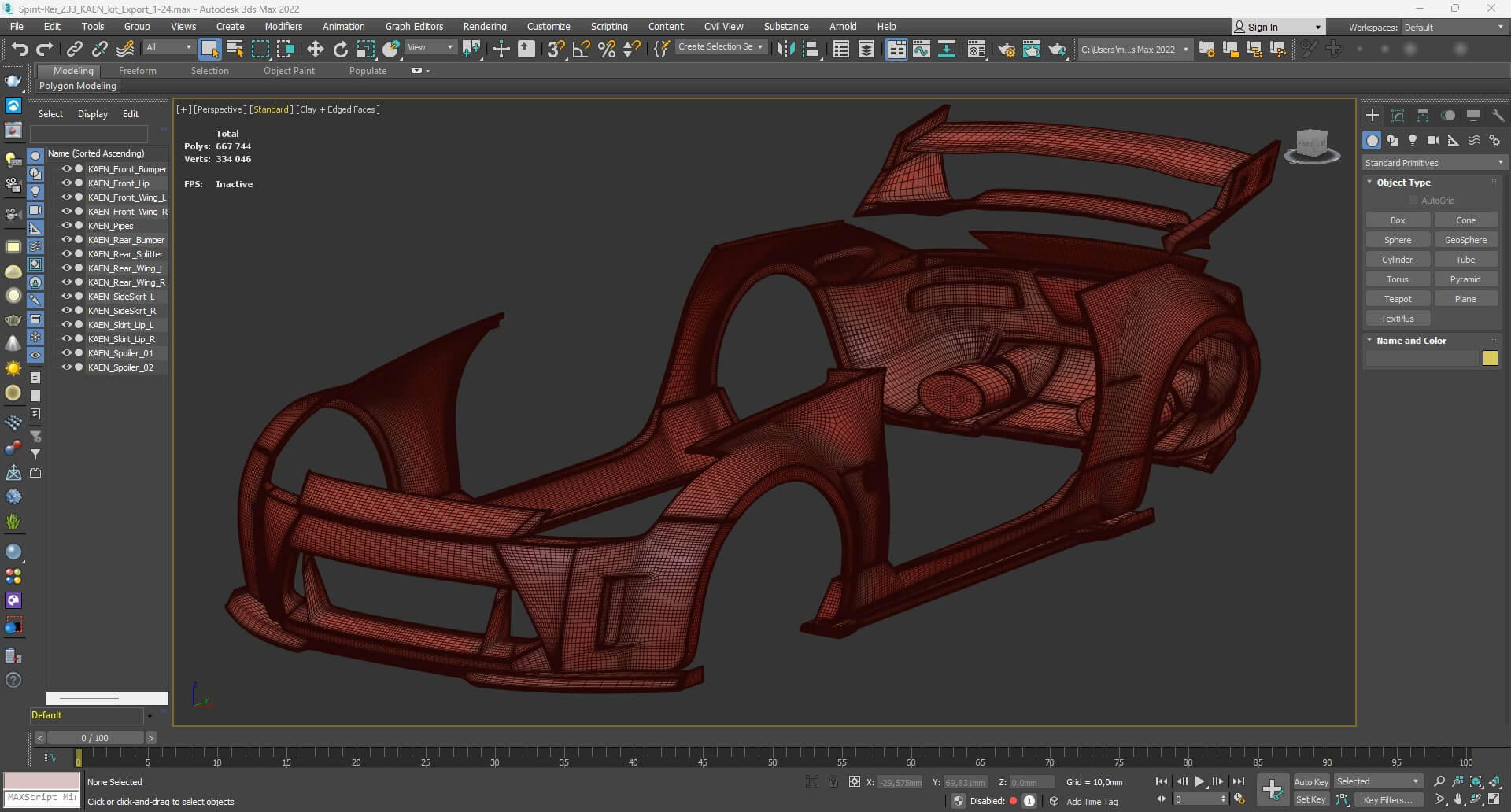Image resolution: width=1511 pixels, height=812 pixels.
Task: Toggle the Angle Snap icon
Action: pos(581,50)
